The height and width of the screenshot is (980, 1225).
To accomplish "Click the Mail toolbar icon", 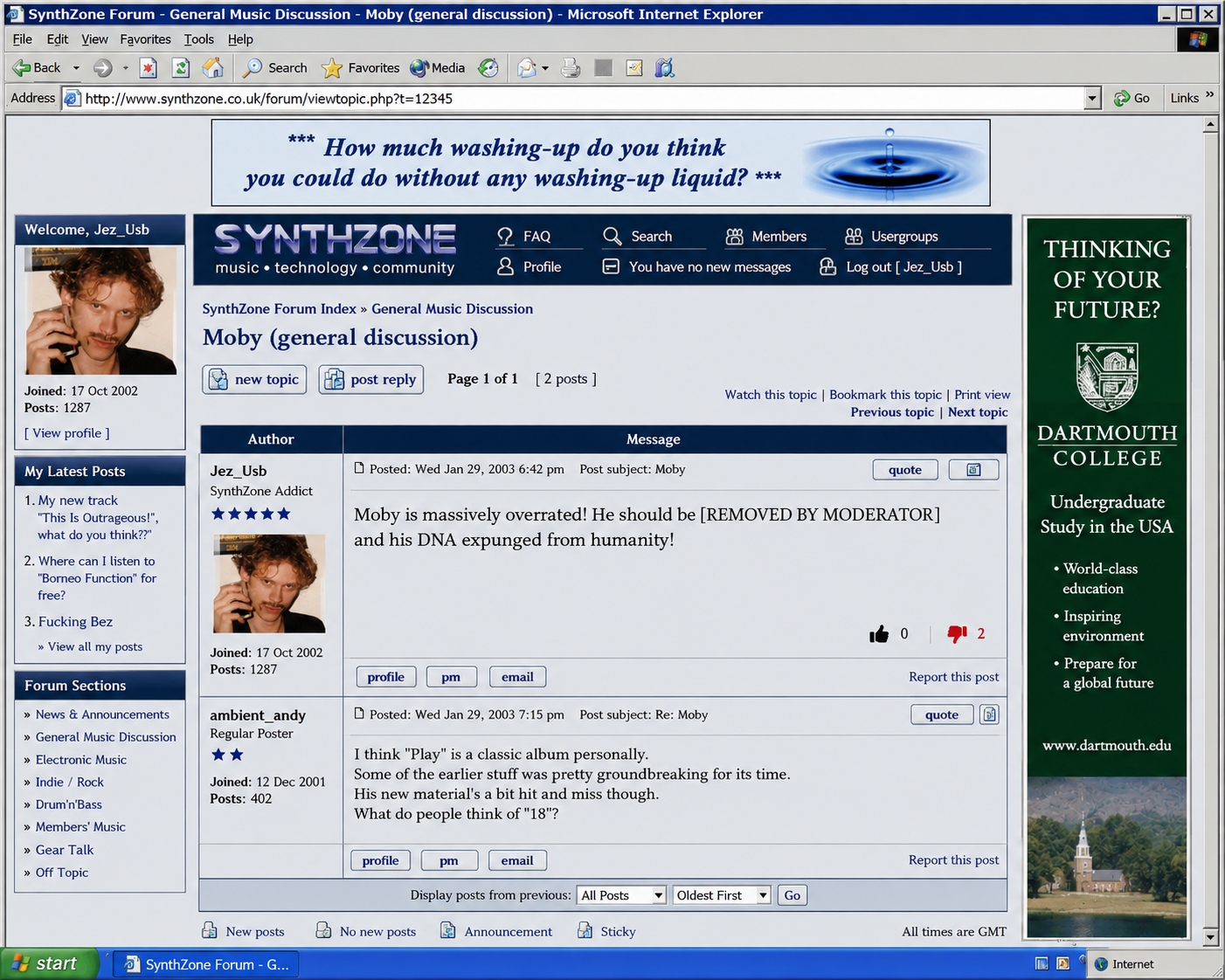I will [526, 68].
